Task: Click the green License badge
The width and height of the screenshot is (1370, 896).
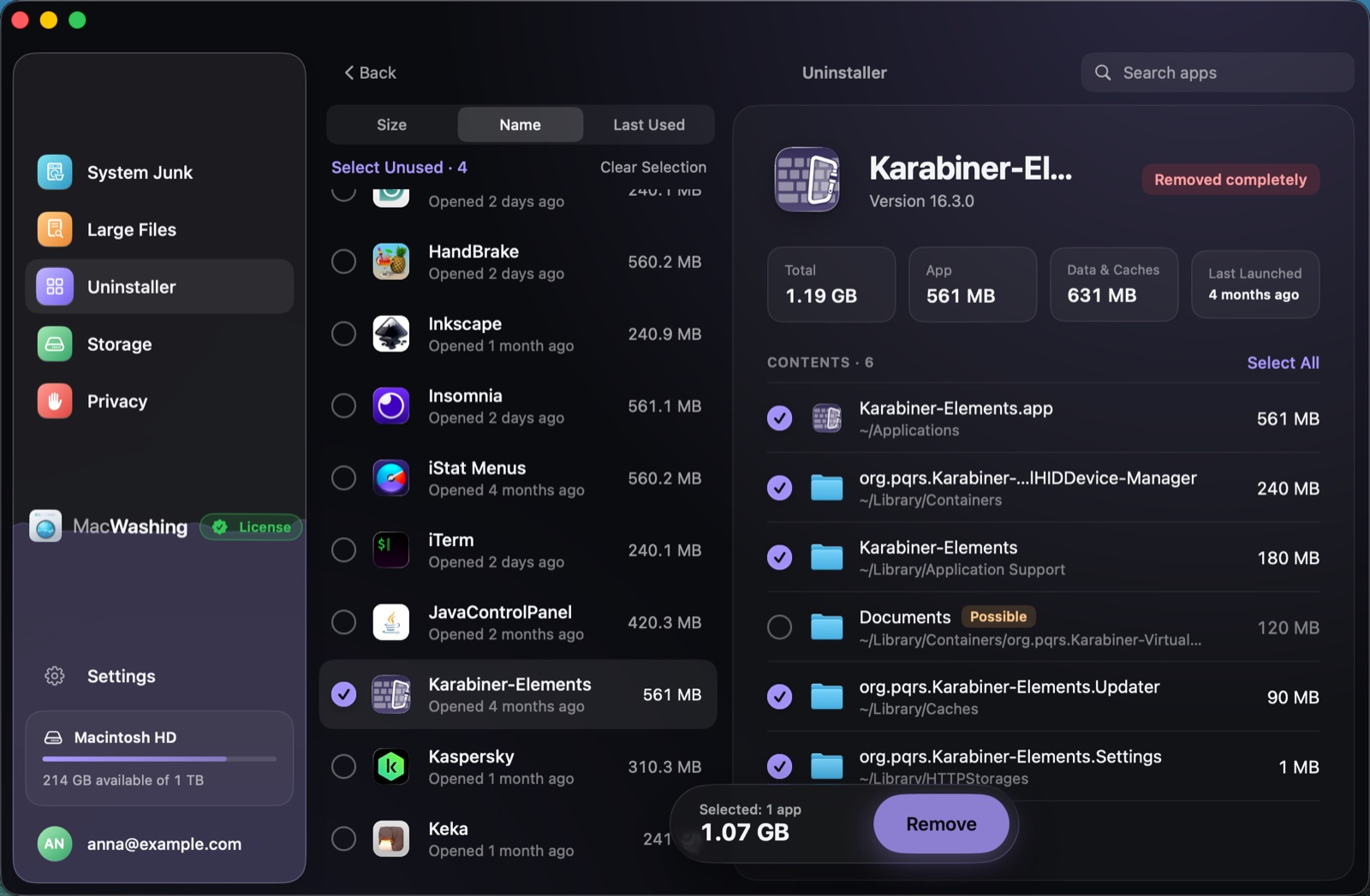Action: 251,527
